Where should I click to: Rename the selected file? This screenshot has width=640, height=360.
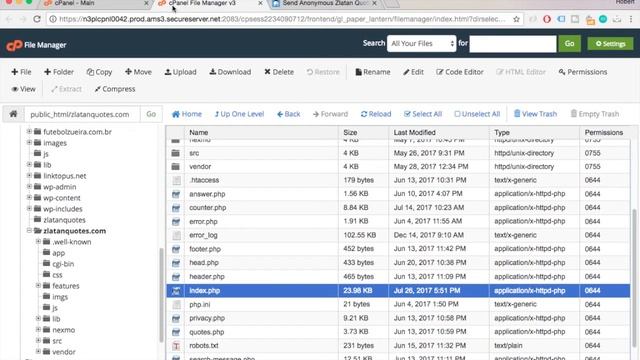click(x=373, y=72)
